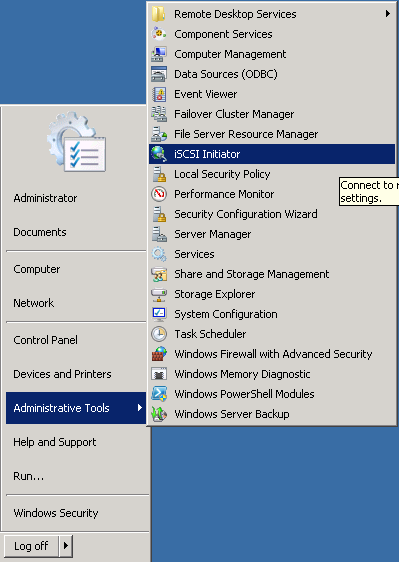
Task: Open Network from the Start menu
Action: pos(76,303)
